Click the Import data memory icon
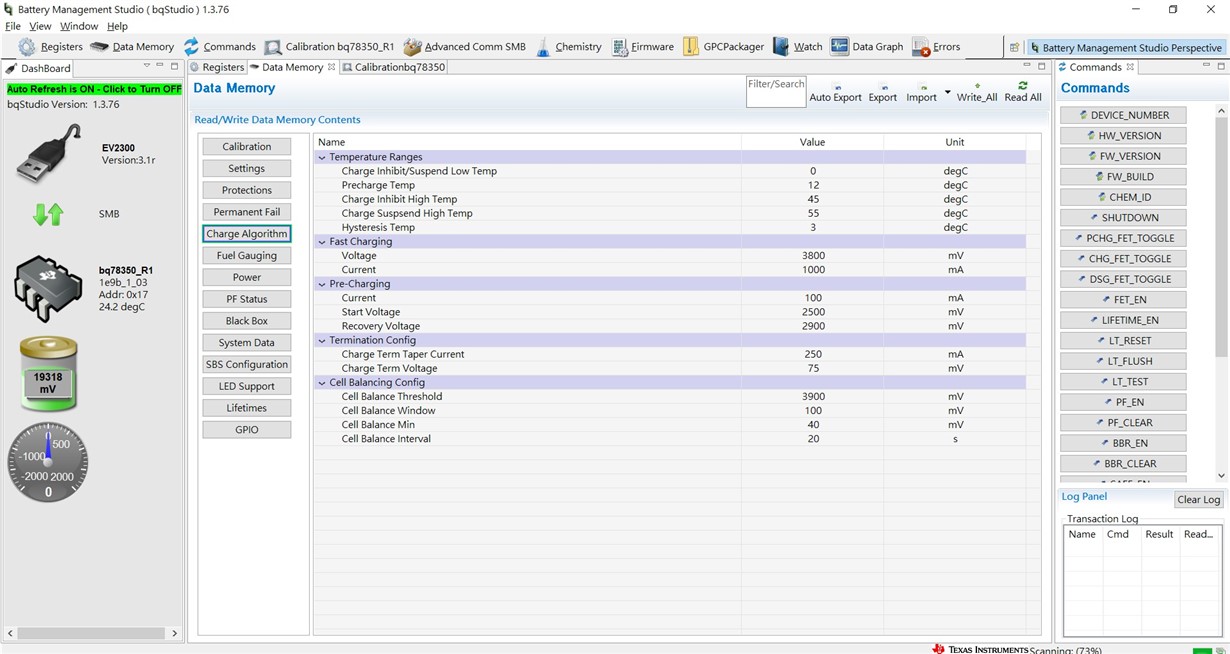The image size is (1230, 654). click(921, 92)
